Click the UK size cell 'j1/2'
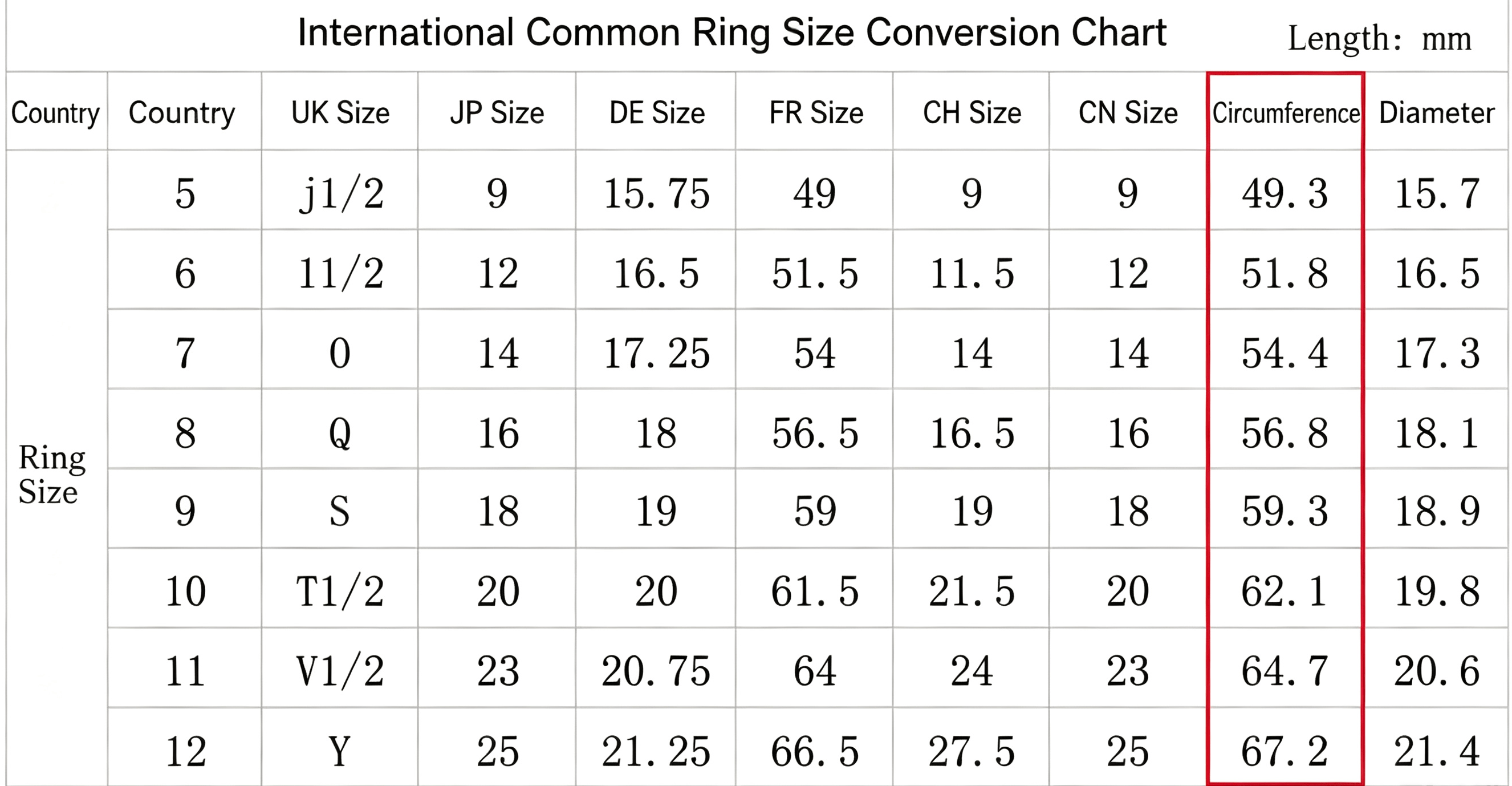The width and height of the screenshot is (1512, 786). [x=341, y=195]
